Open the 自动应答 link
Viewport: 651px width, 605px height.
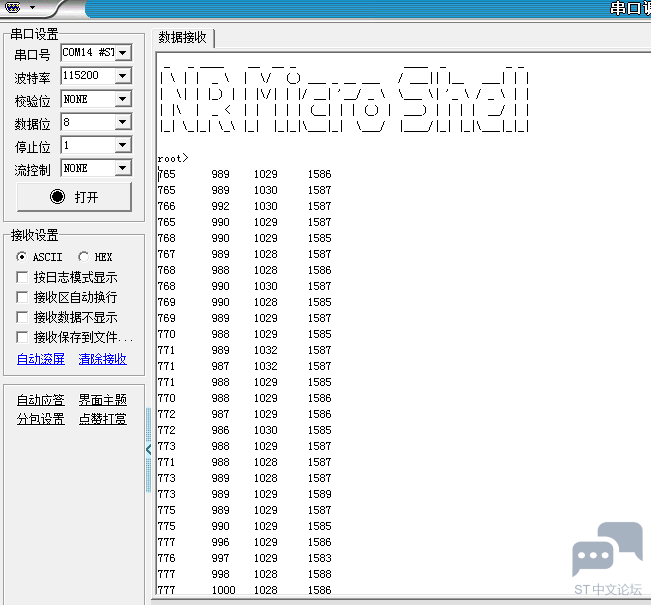[41, 400]
